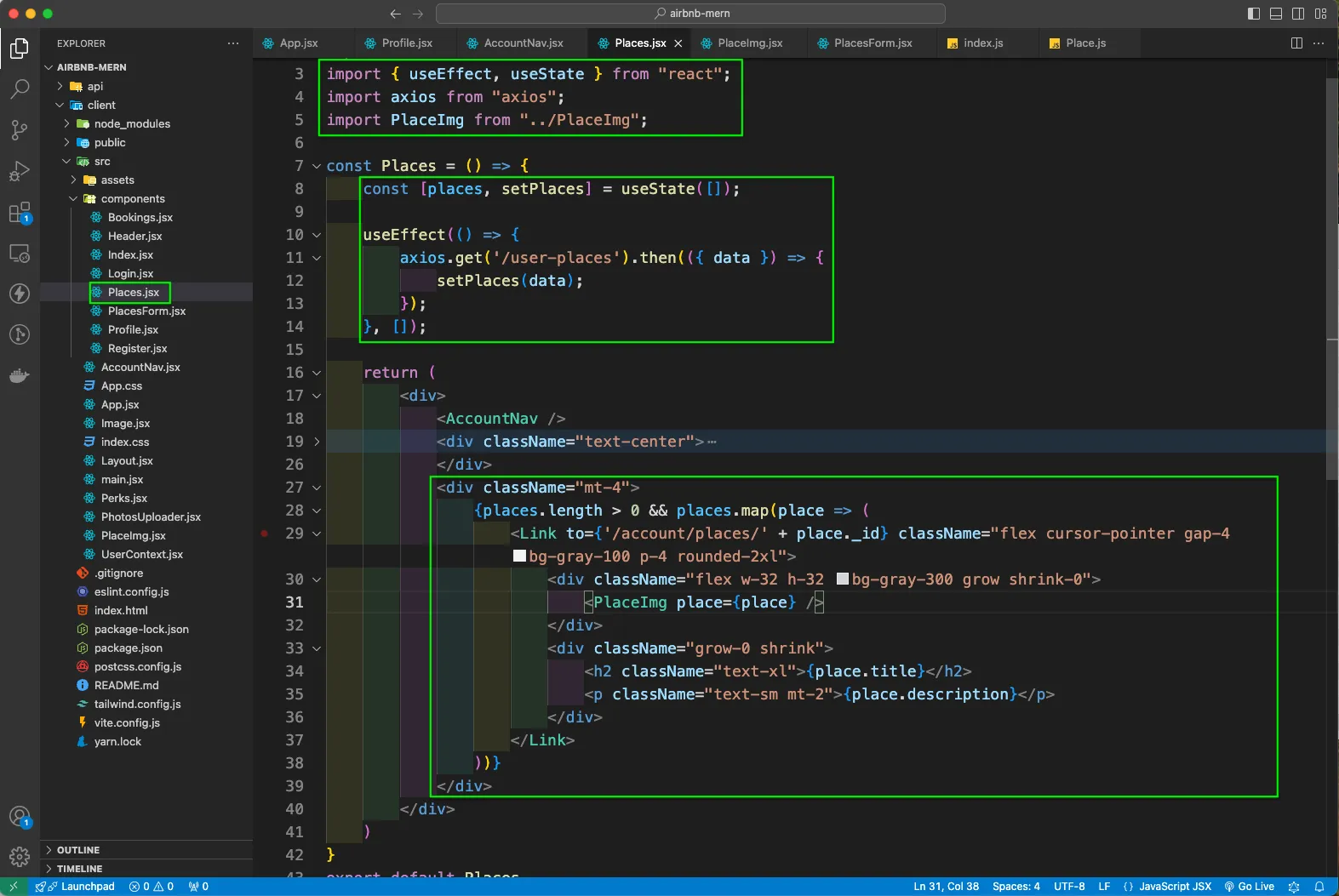Viewport: 1339px width, 896px height.
Task: Collapse the client folder
Action: click(60, 105)
